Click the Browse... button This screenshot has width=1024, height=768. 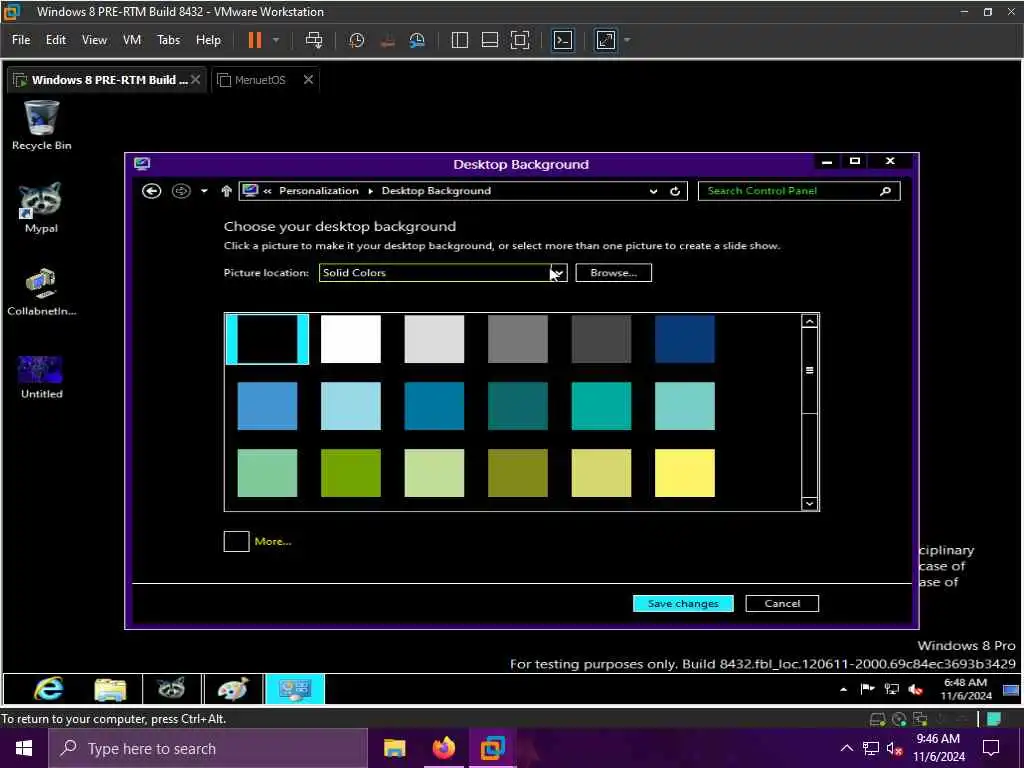tap(613, 273)
